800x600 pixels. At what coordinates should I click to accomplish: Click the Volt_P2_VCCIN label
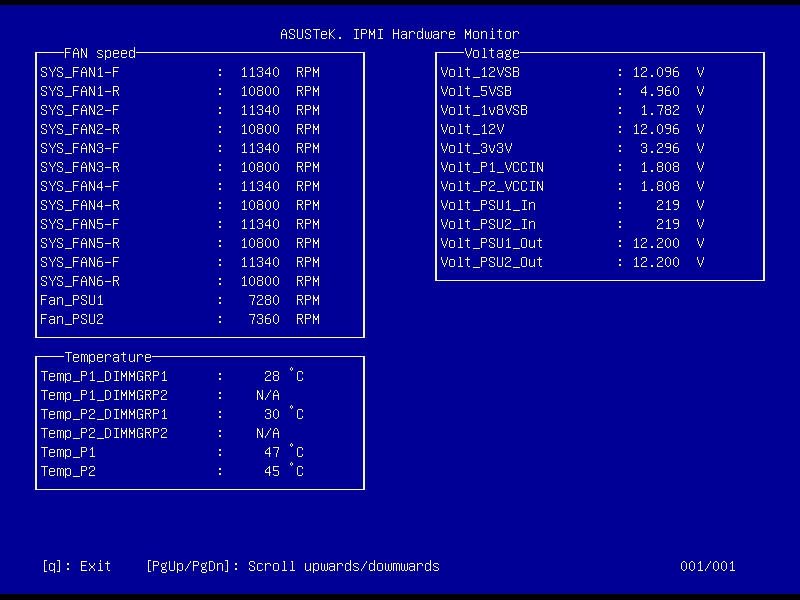(492, 186)
